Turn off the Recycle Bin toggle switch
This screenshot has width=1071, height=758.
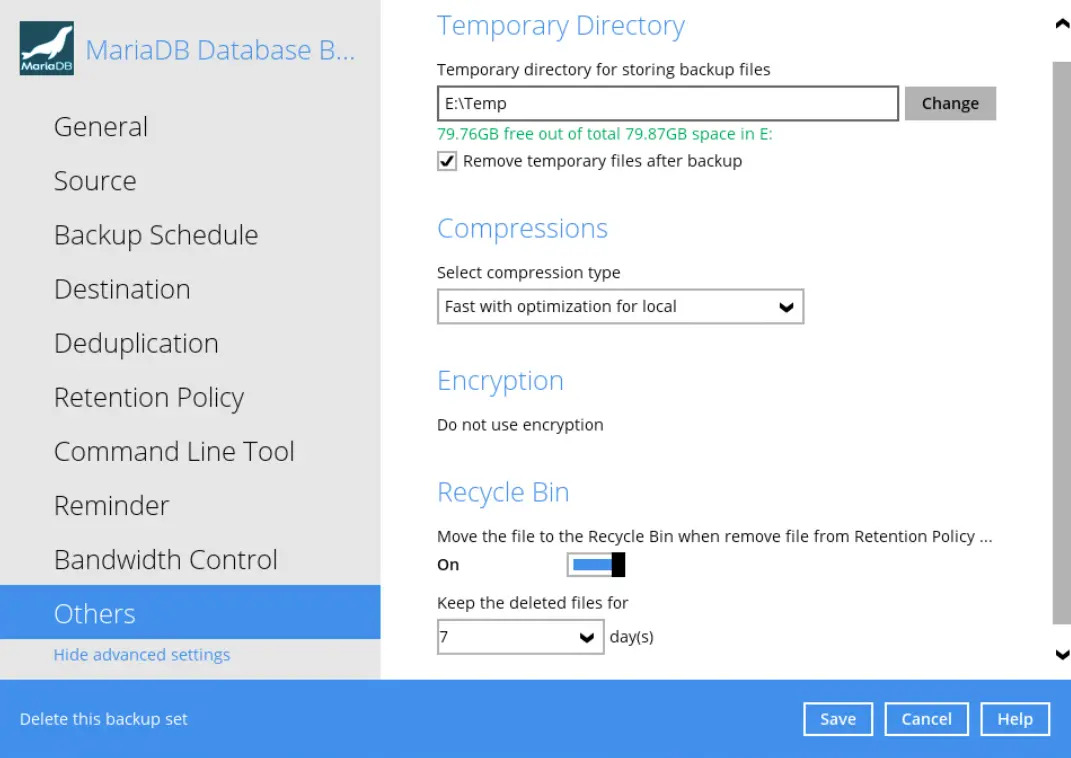tap(596, 565)
